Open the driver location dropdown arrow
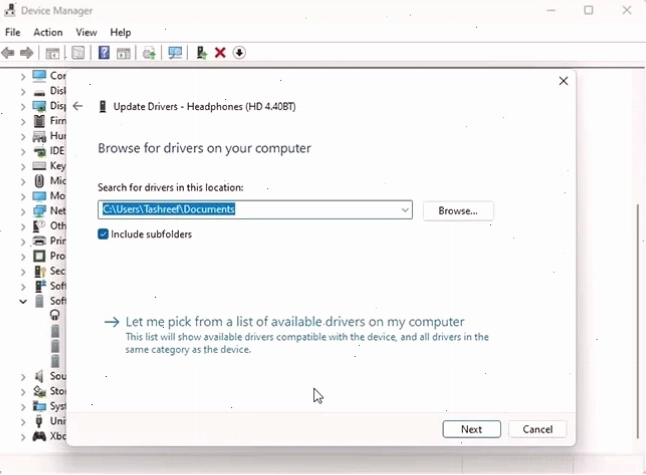646x475 pixels. pos(405,210)
